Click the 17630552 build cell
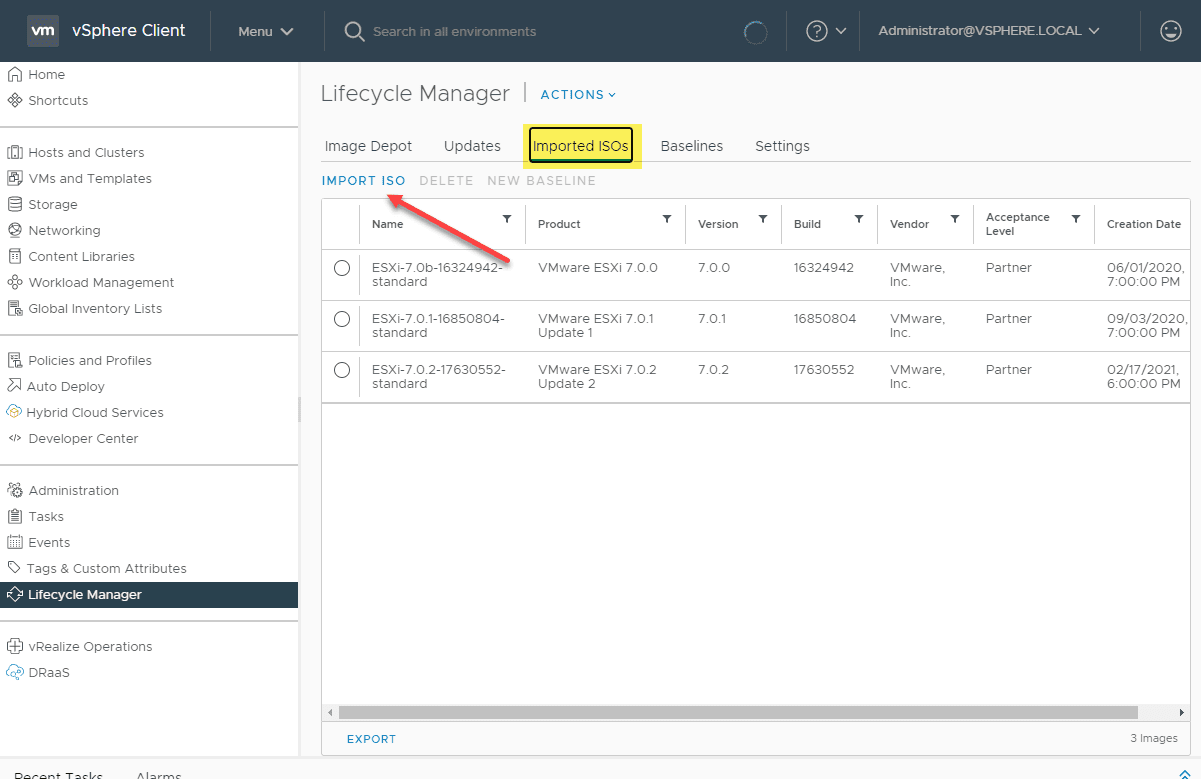 [x=824, y=370]
